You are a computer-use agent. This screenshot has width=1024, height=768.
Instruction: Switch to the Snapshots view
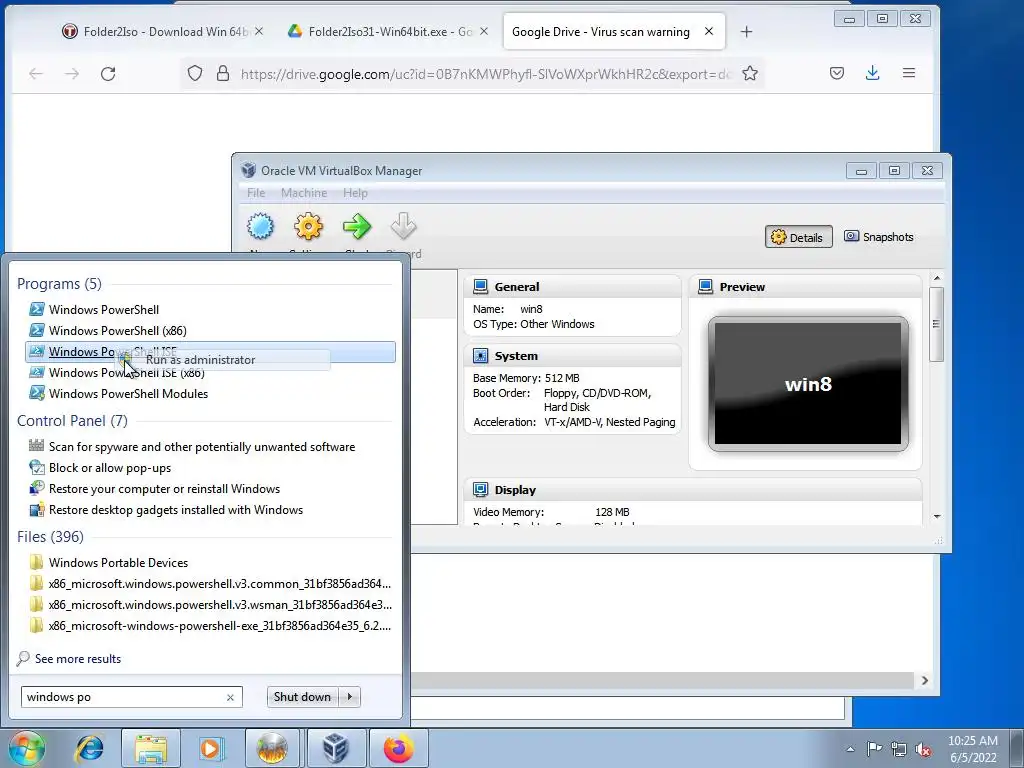click(x=879, y=236)
